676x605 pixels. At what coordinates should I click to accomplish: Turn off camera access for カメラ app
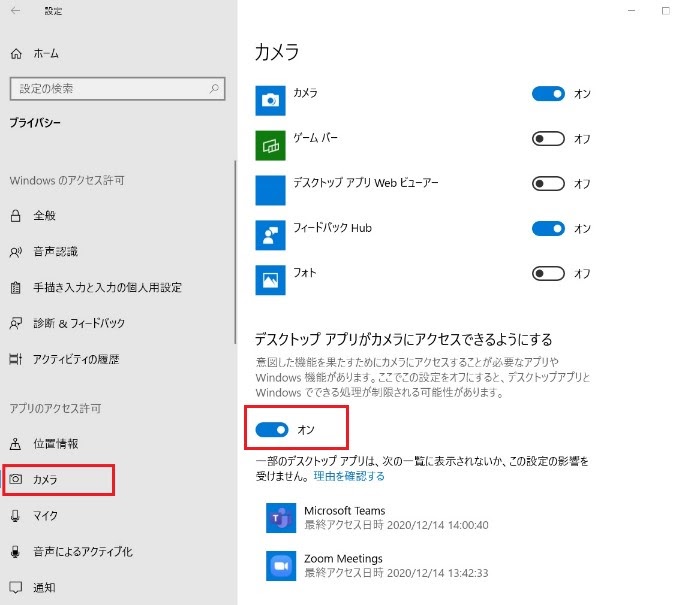pos(548,94)
